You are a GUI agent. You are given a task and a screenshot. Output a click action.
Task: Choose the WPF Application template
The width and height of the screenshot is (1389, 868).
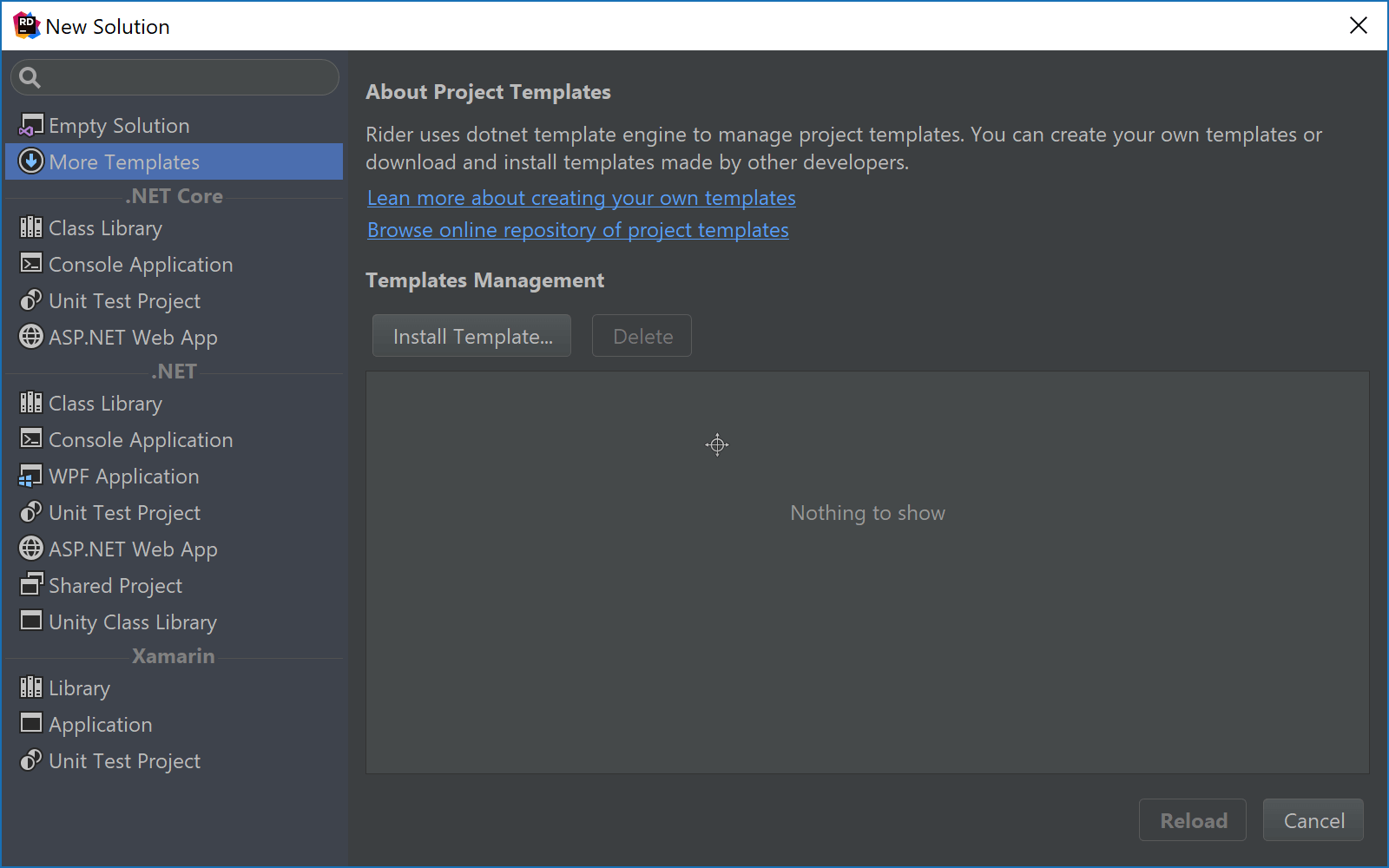pyautogui.click(x=174, y=476)
